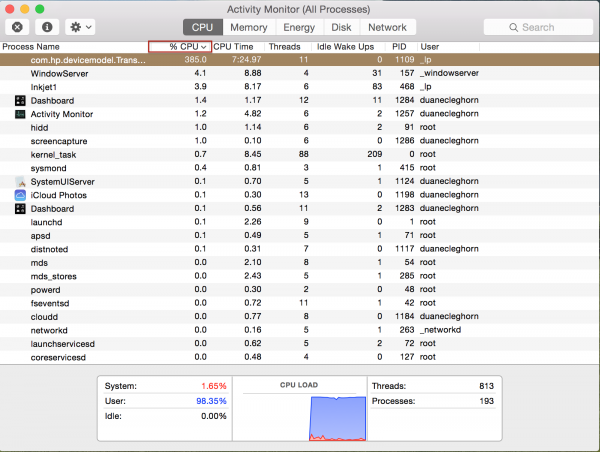Image resolution: width=600 pixels, height=452 pixels.
Task: Click the 385.0 CPU value
Action: point(196,60)
